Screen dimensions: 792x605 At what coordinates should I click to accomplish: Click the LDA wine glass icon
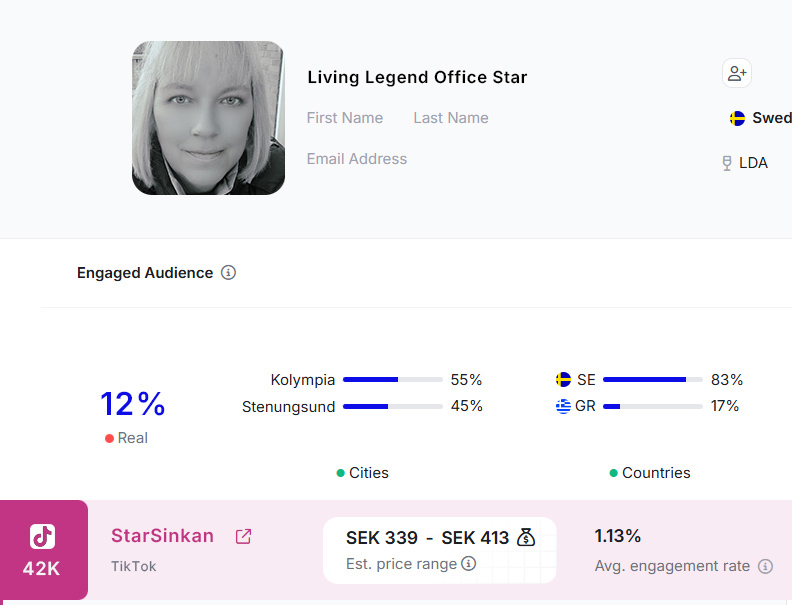(x=727, y=163)
